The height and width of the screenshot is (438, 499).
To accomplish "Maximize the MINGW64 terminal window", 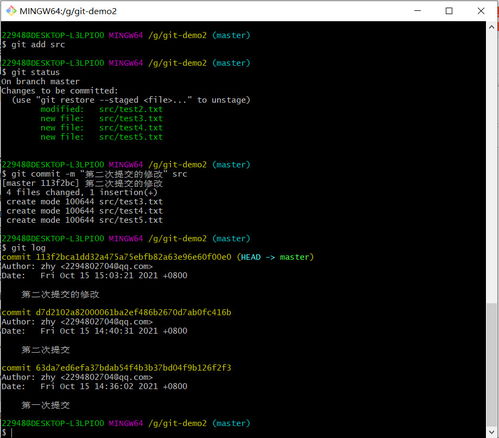I will point(449,11).
